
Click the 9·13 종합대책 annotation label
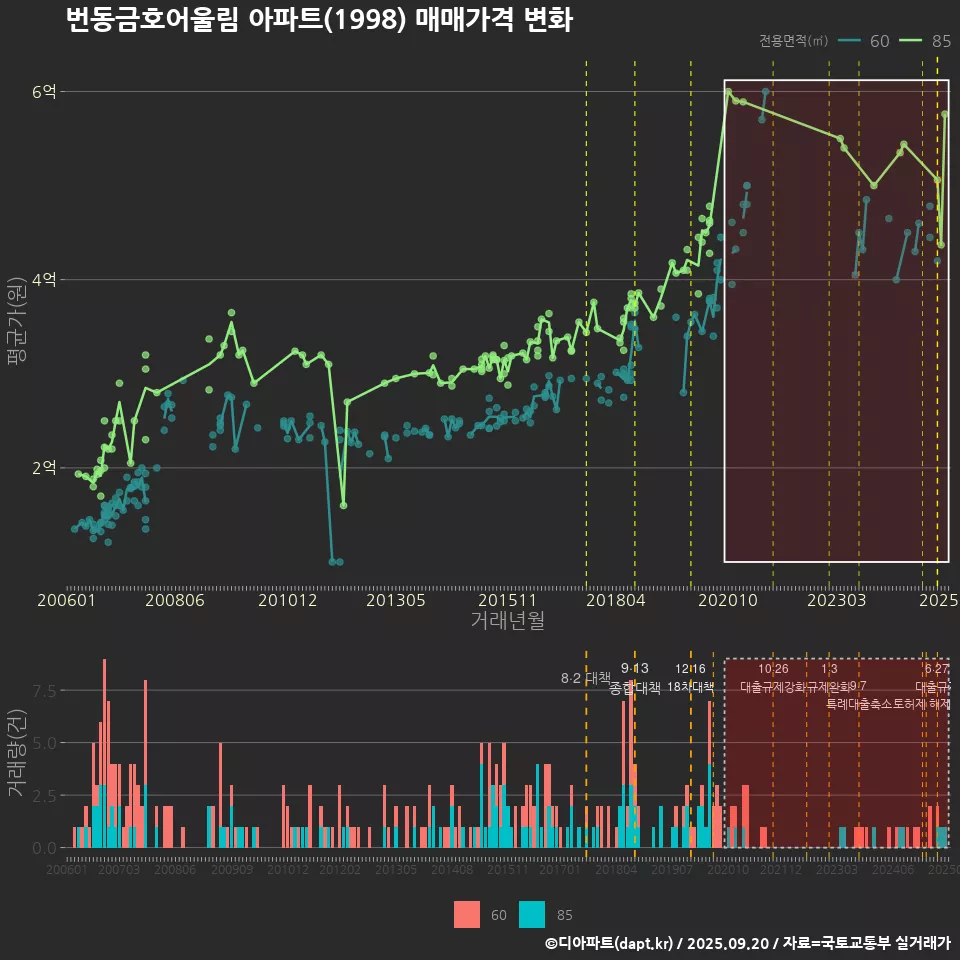tap(634, 678)
